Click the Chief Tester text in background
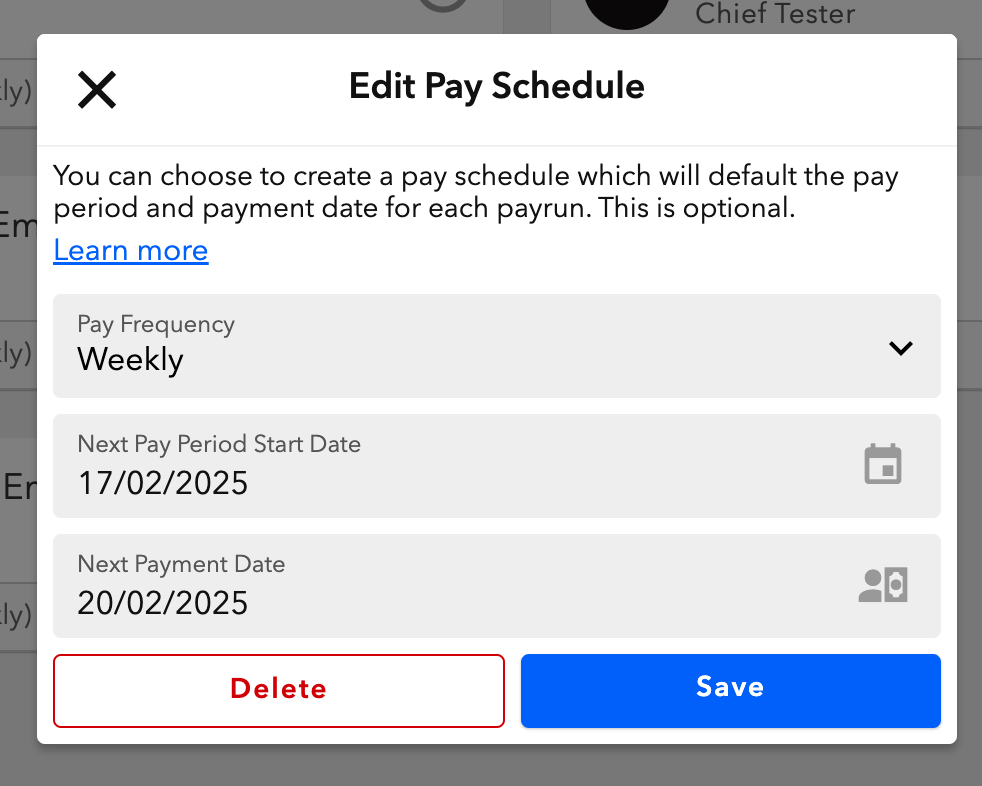This screenshot has width=982, height=786. click(x=775, y=13)
